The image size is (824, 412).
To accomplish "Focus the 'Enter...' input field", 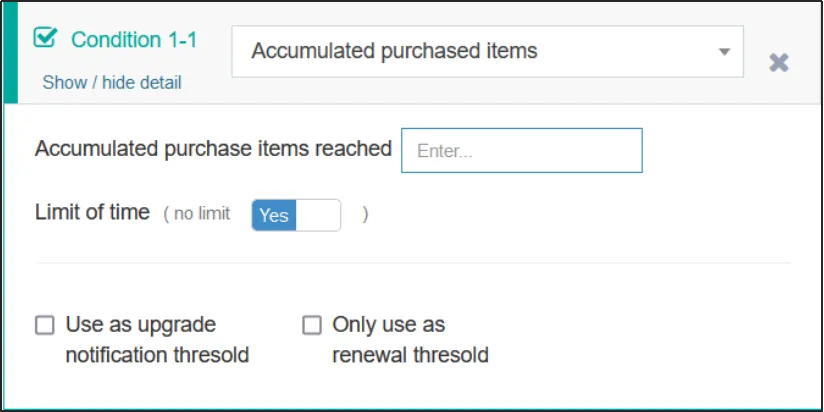I will coord(521,151).
